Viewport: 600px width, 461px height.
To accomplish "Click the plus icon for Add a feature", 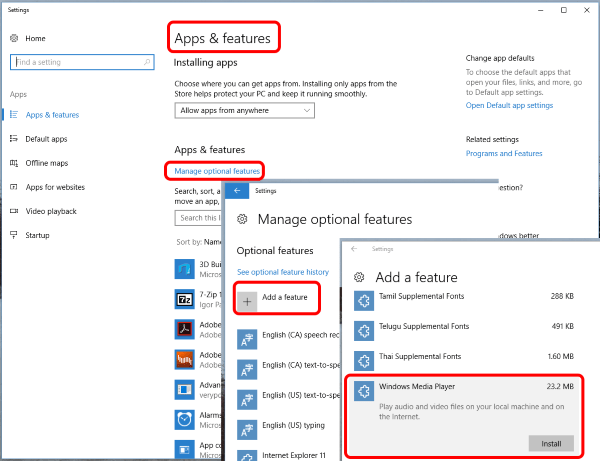I will click(248, 298).
